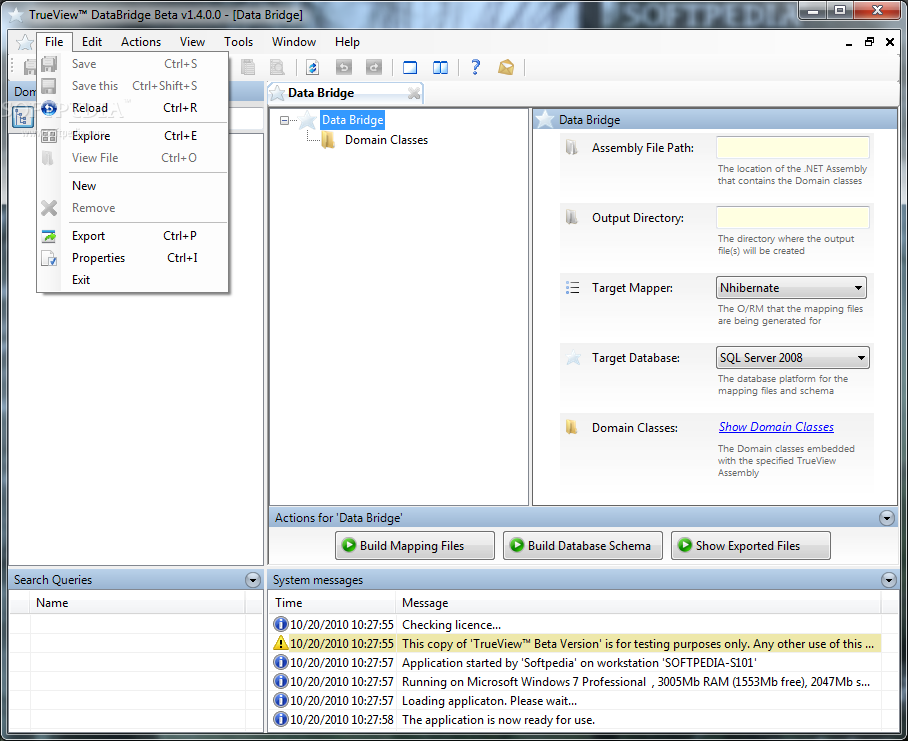The height and width of the screenshot is (741, 908).
Task: Switch to single-pane window layout icon
Action: (x=410, y=67)
